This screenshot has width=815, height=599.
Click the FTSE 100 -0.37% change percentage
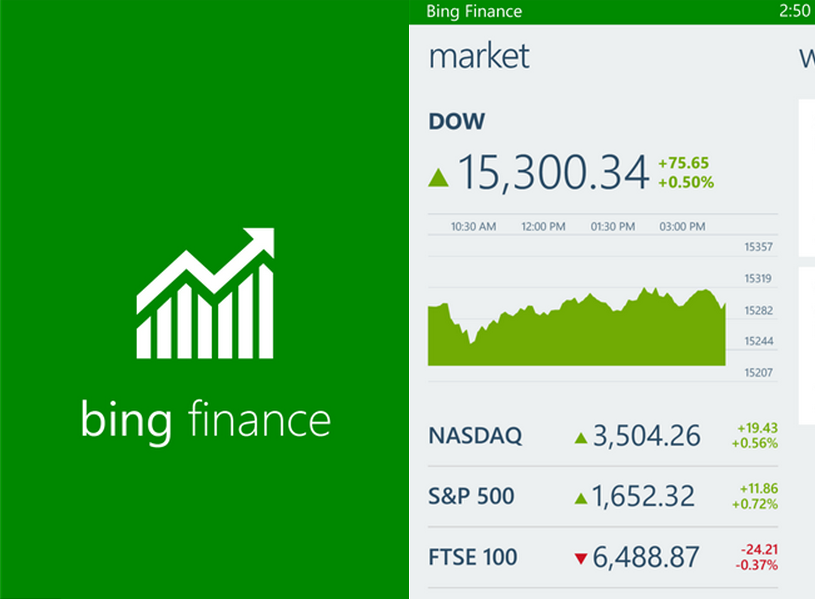755,565
